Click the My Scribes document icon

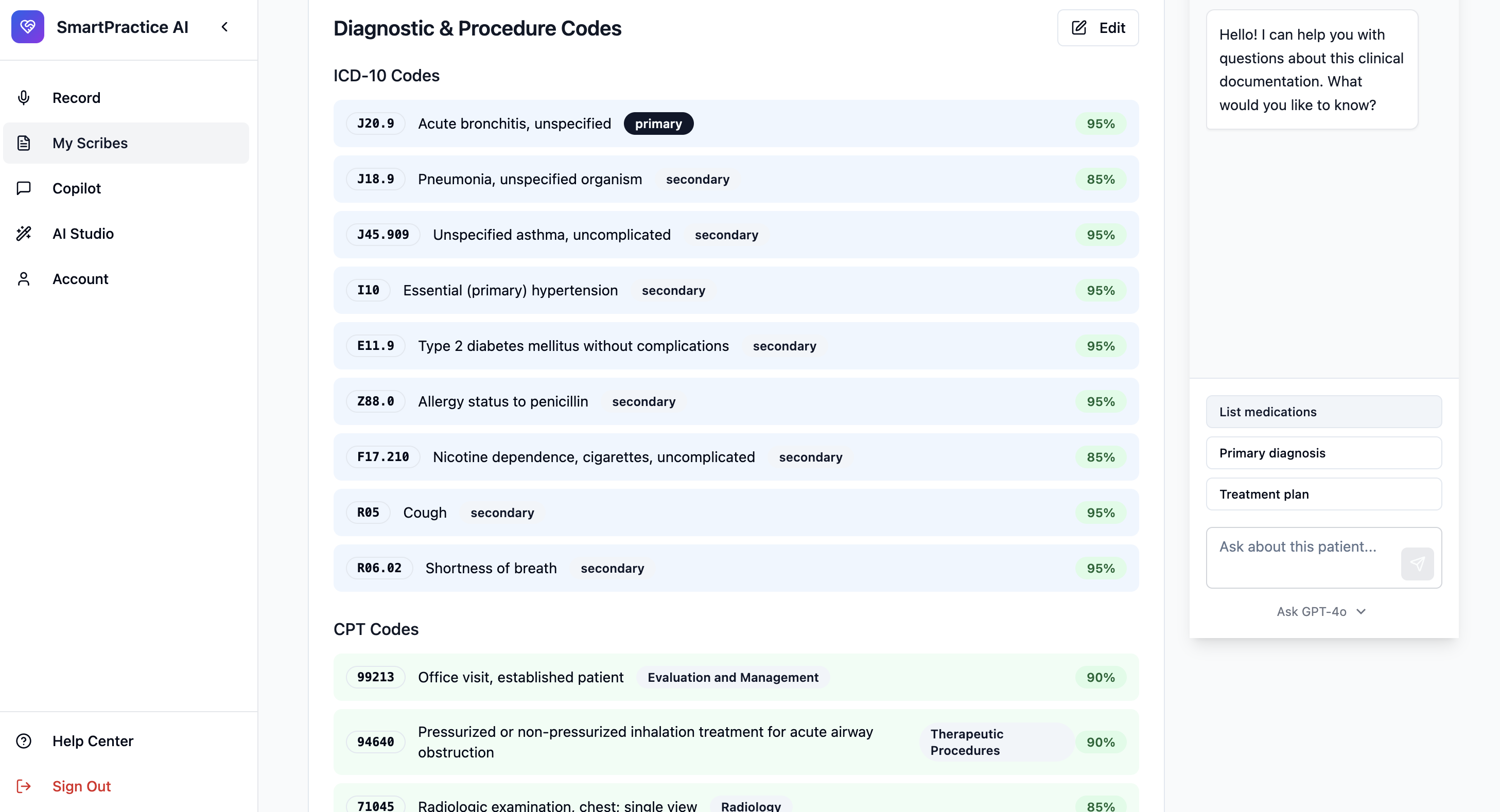tap(24, 143)
